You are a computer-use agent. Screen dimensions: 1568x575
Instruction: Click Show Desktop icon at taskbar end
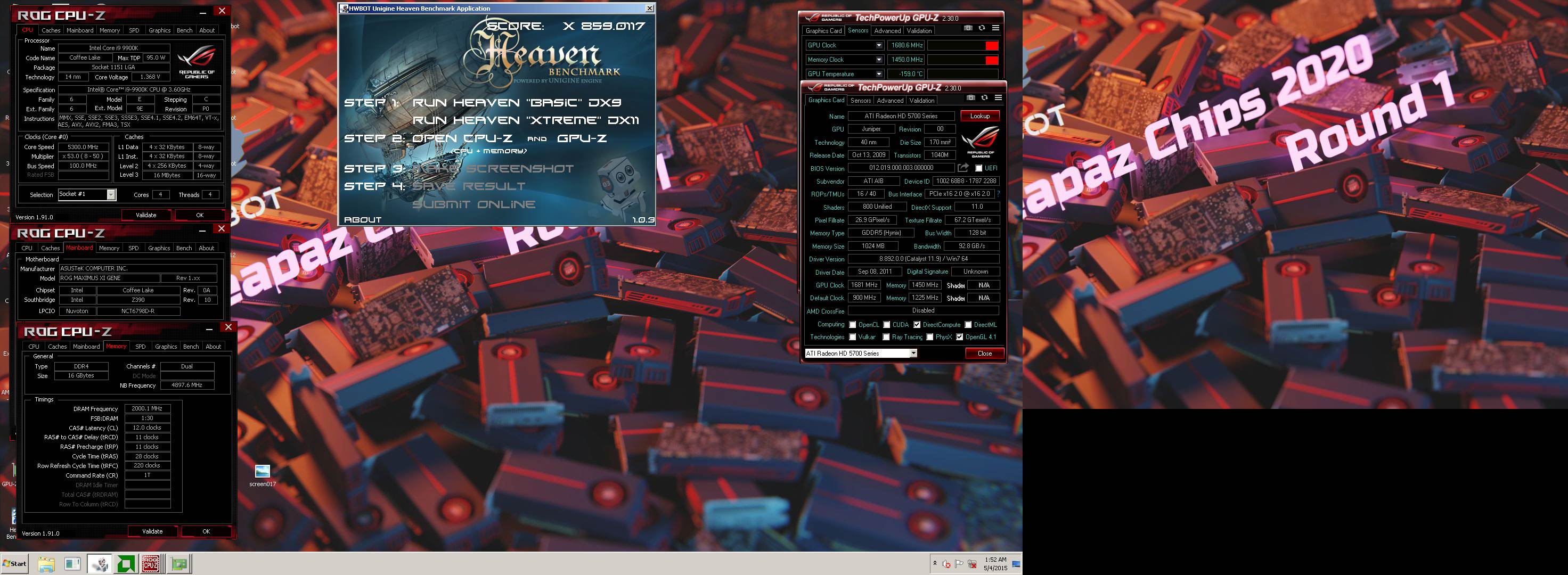[x=1016, y=564]
